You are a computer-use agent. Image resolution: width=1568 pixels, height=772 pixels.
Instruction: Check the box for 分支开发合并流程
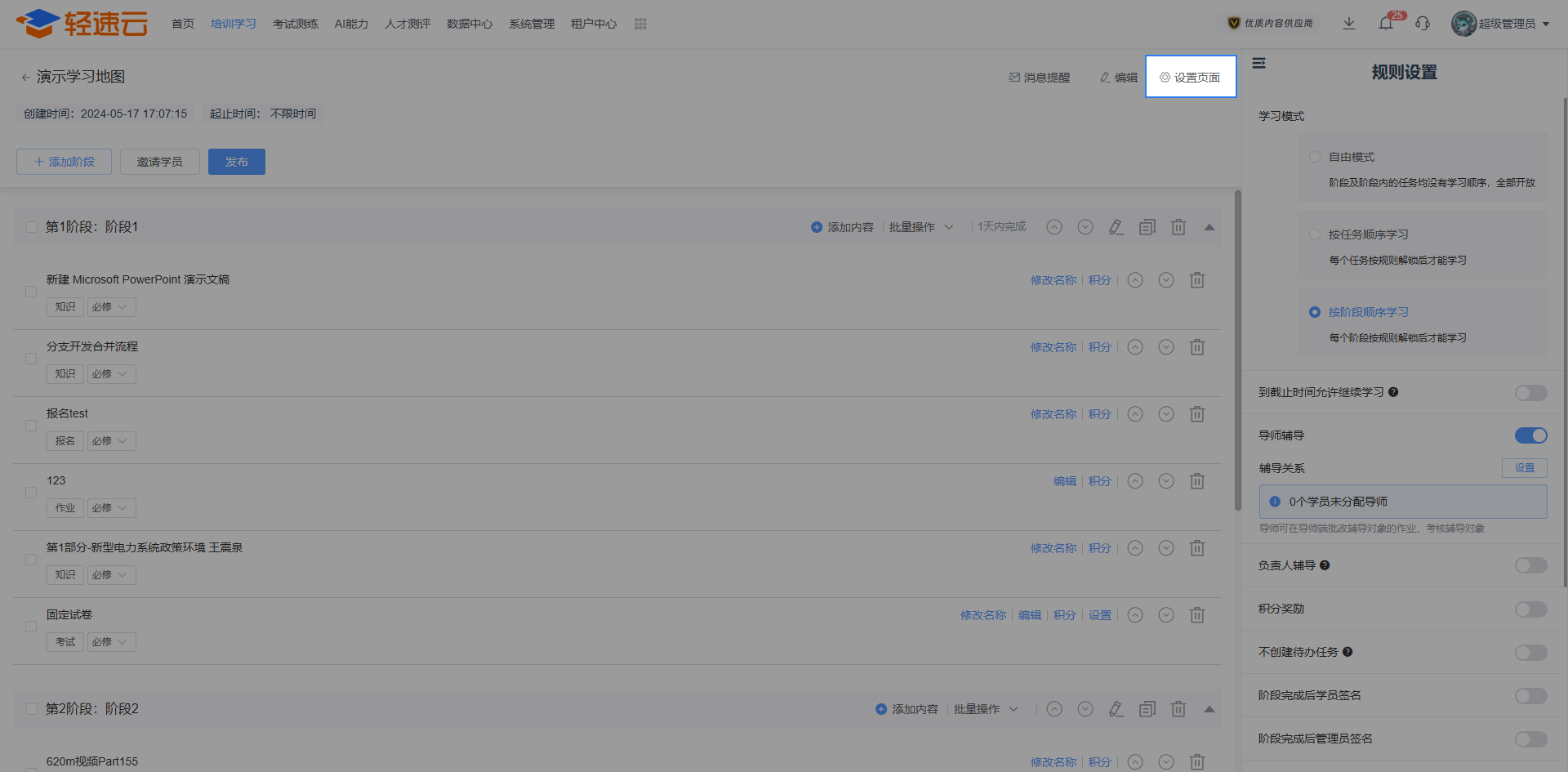31,359
